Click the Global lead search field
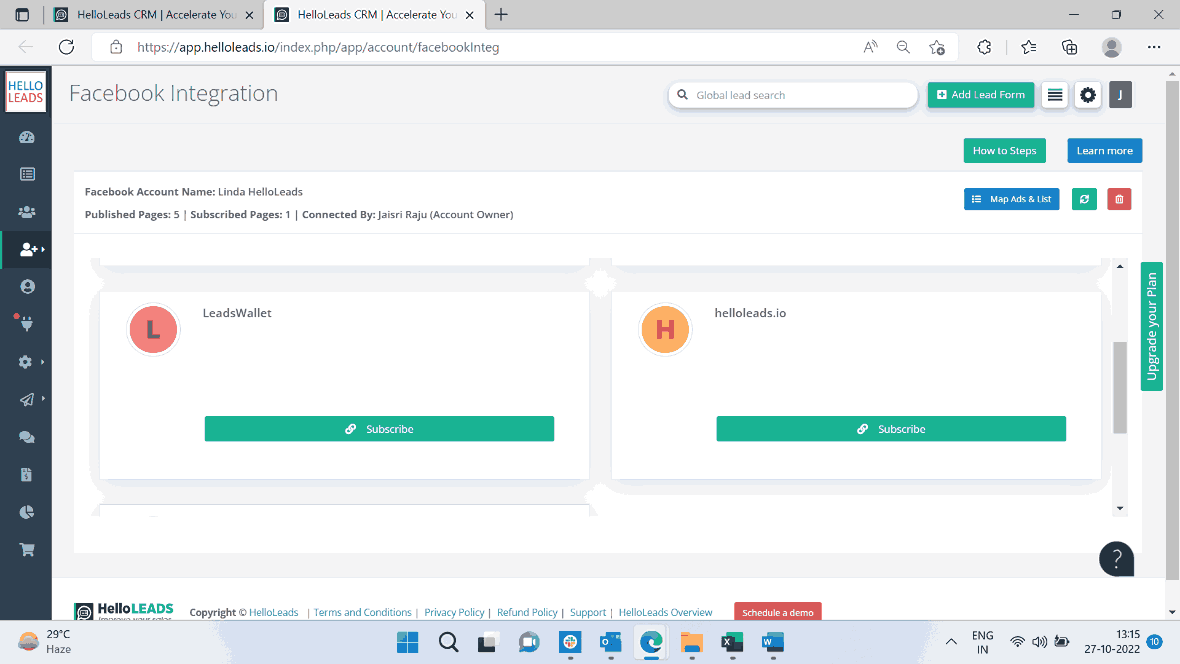 click(793, 95)
